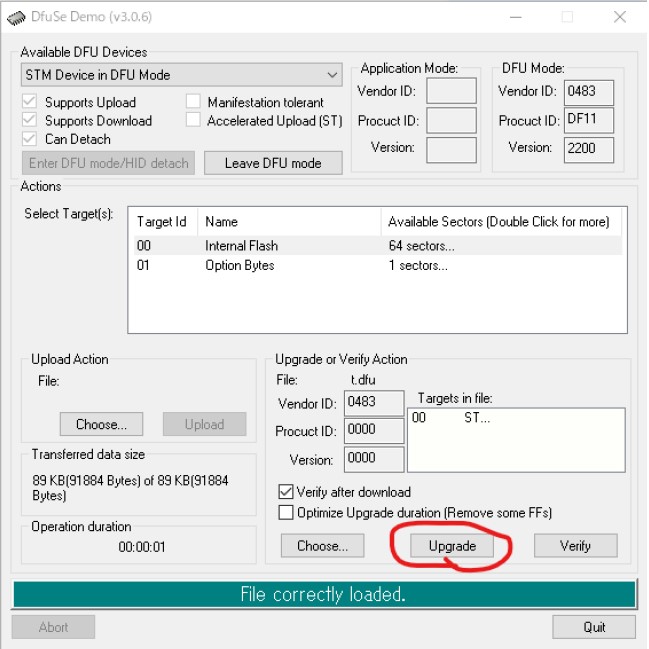Click the Abort button
The image size is (649, 649).
(53, 627)
